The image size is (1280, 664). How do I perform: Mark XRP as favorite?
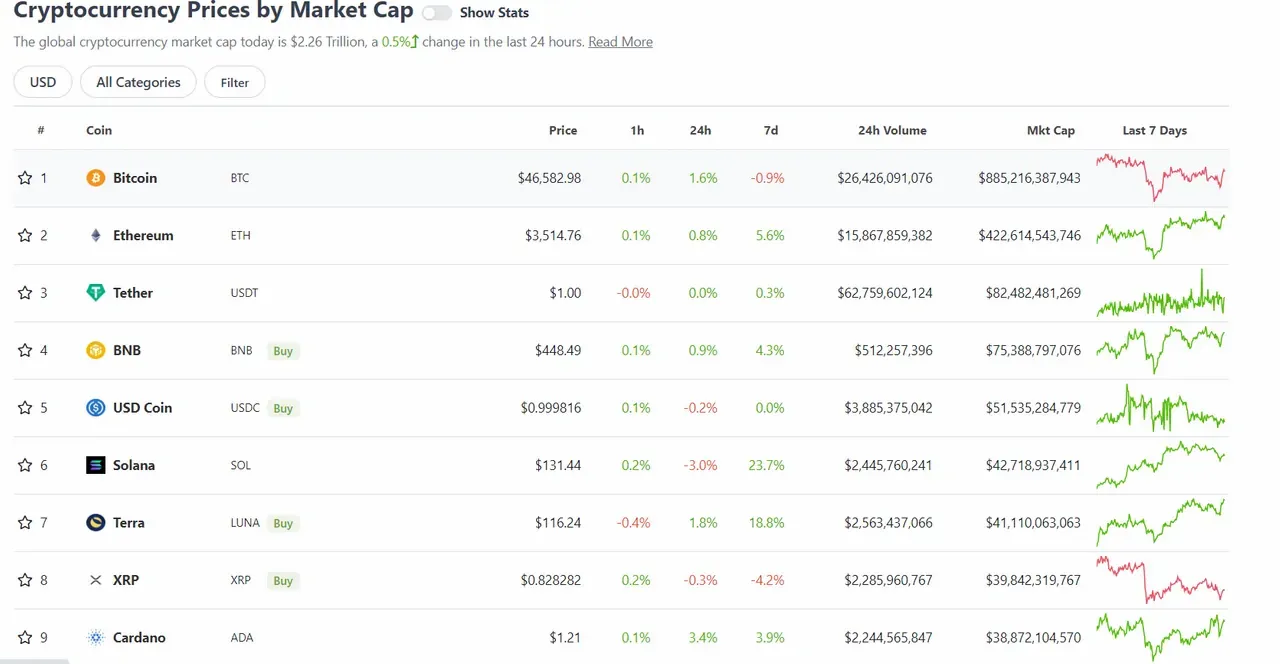coord(25,581)
